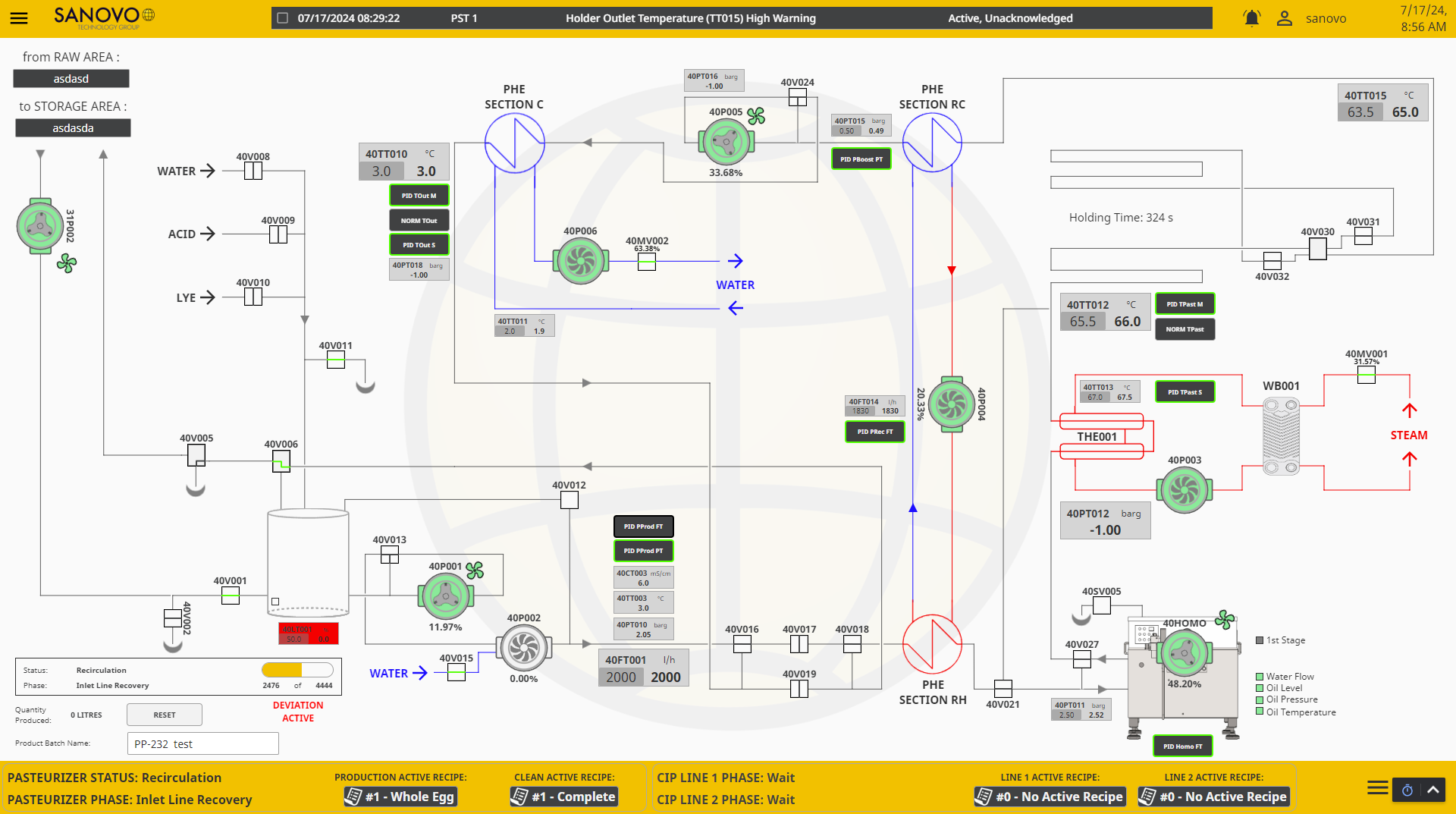This screenshot has width=1456, height=814.
Task: Select pump 40P003 near THE001
Action: (1185, 489)
